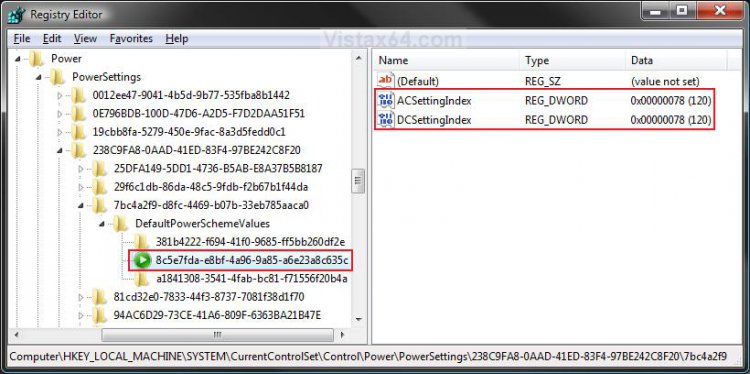Click the PowerSettings folder icon
The width and height of the screenshot is (750, 374).
click(57, 77)
